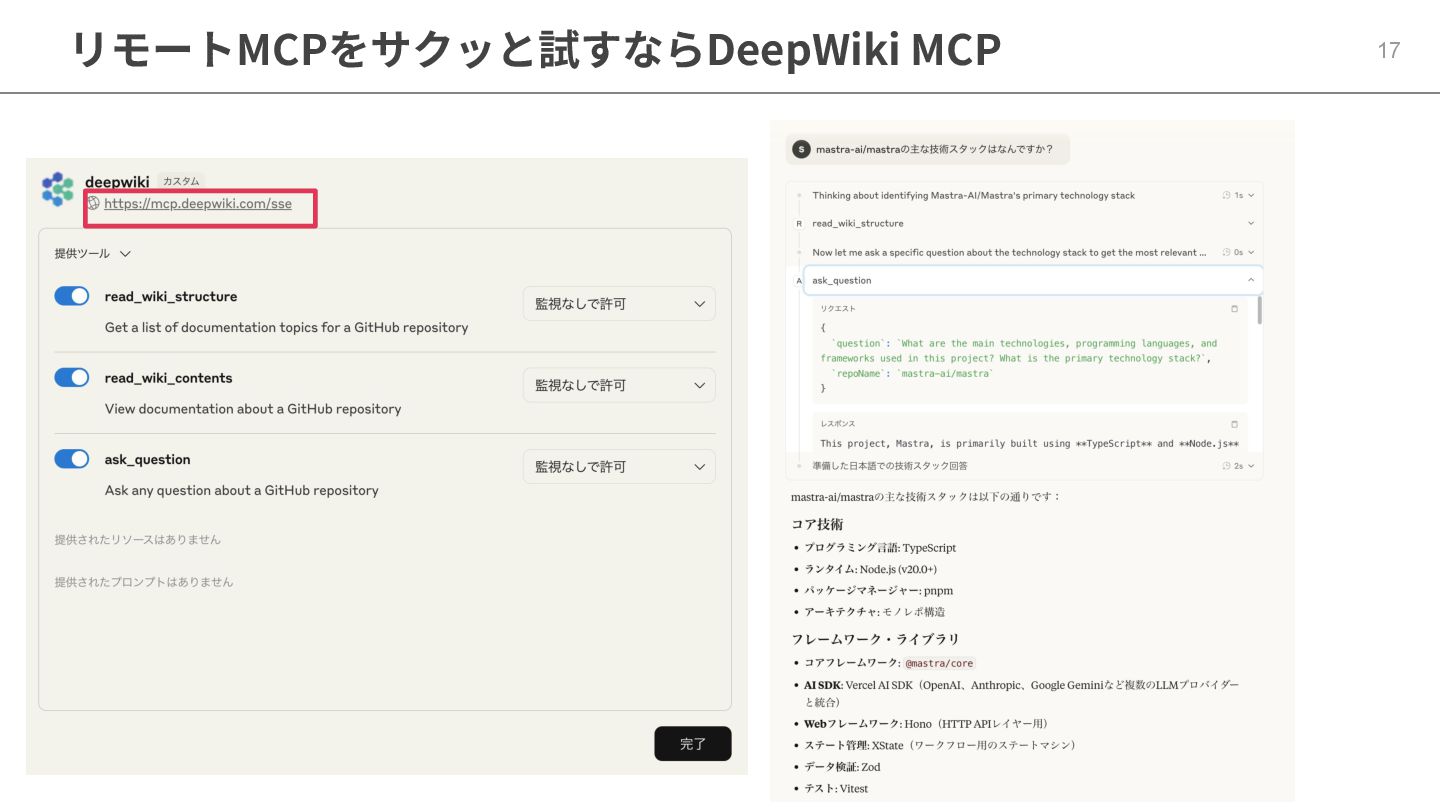
Task: Click the 'ランタイム: Node.js (v20.0+)' bullet
Action: [x=870, y=569]
